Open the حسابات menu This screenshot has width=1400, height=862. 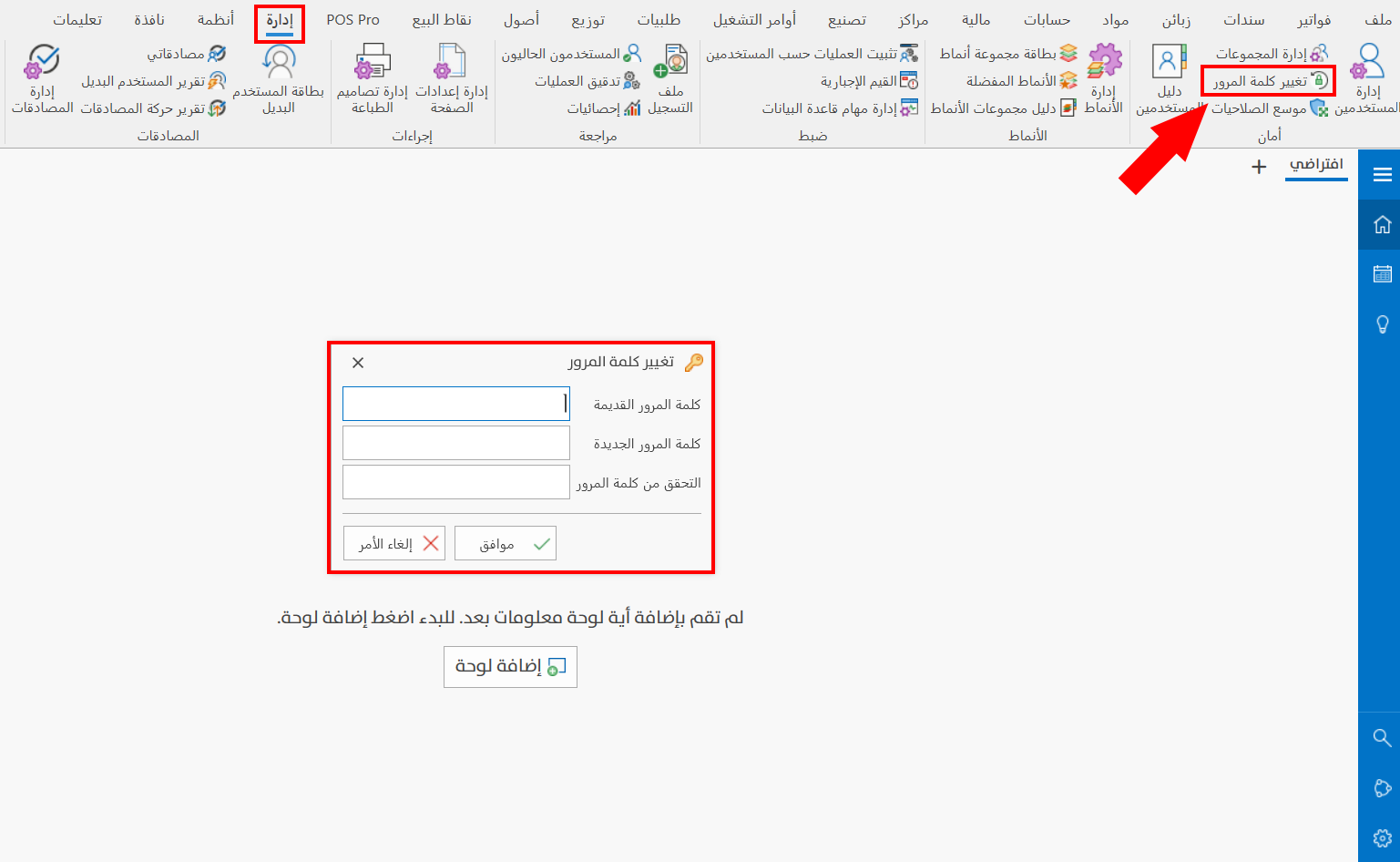point(1046,18)
